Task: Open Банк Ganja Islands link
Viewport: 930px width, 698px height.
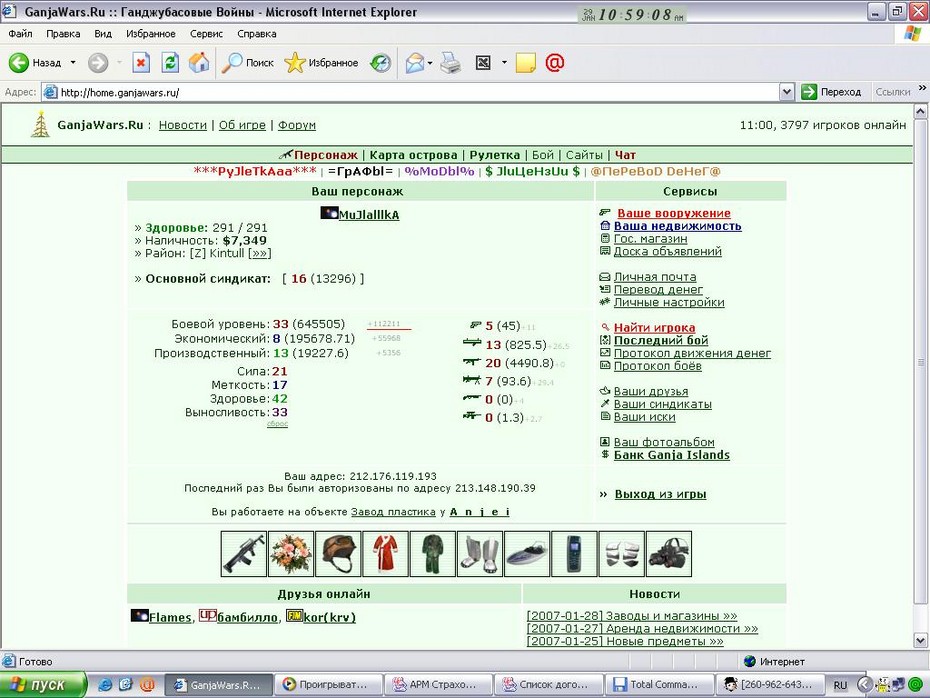Action: 671,455
